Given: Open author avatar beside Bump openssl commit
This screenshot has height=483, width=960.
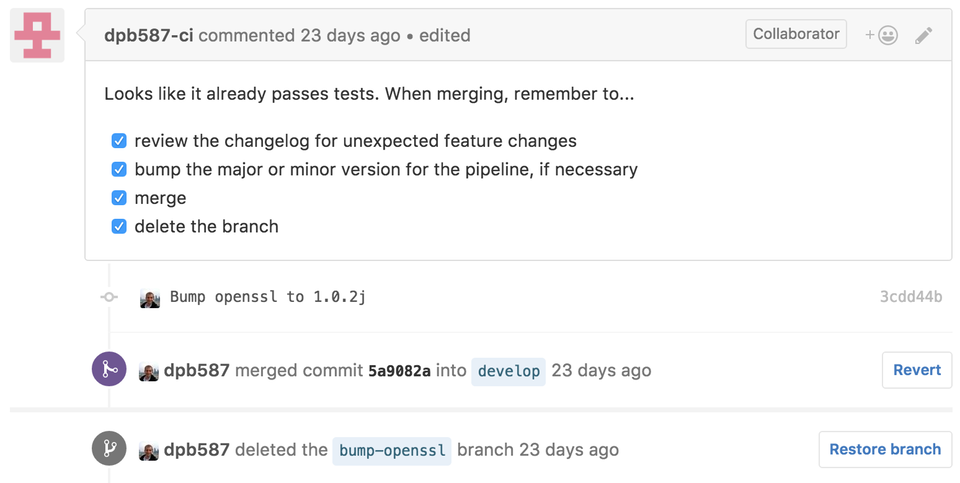Looking at the screenshot, I should (149, 298).
